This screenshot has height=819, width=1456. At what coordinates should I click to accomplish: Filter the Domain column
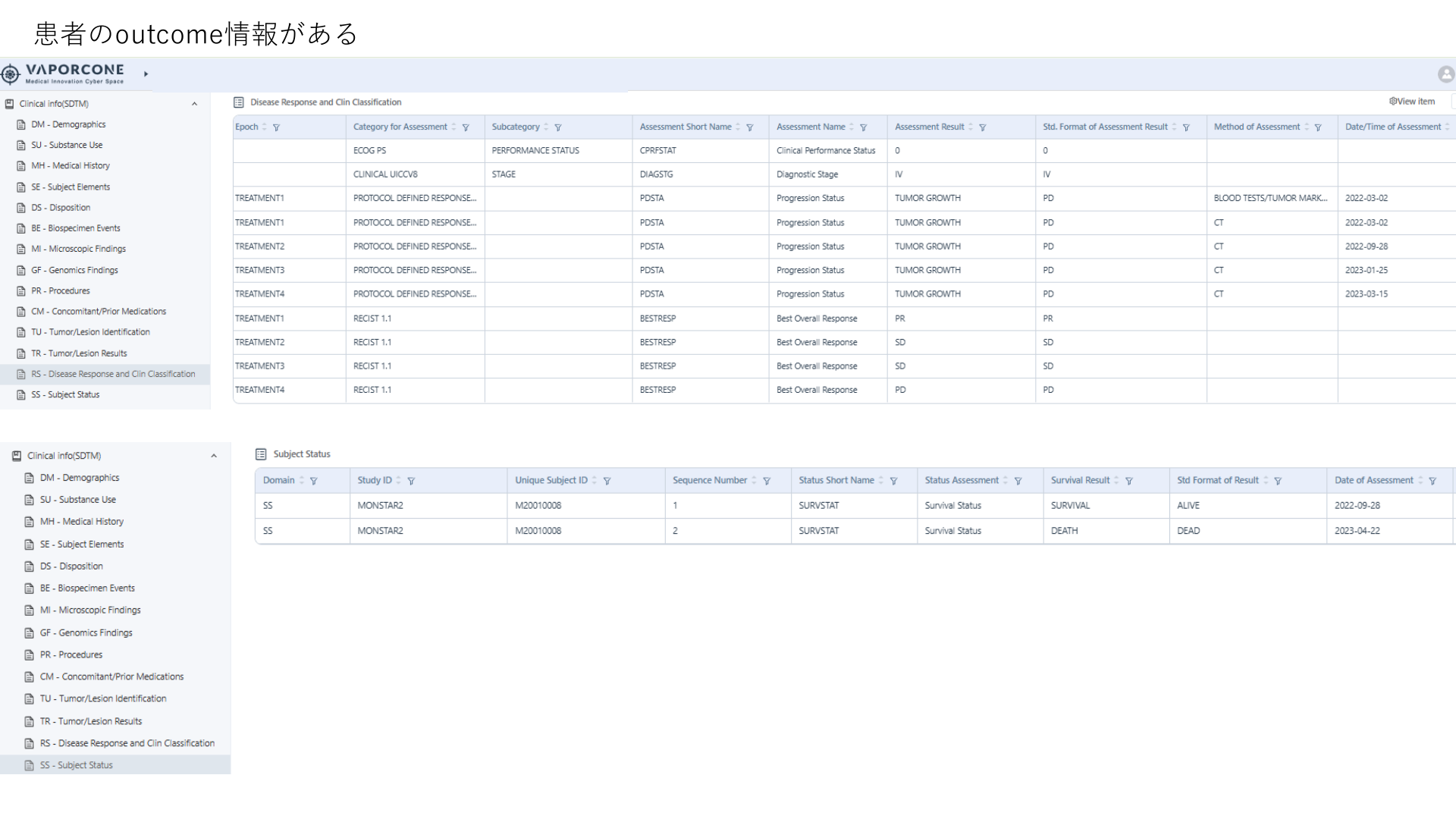(x=314, y=481)
